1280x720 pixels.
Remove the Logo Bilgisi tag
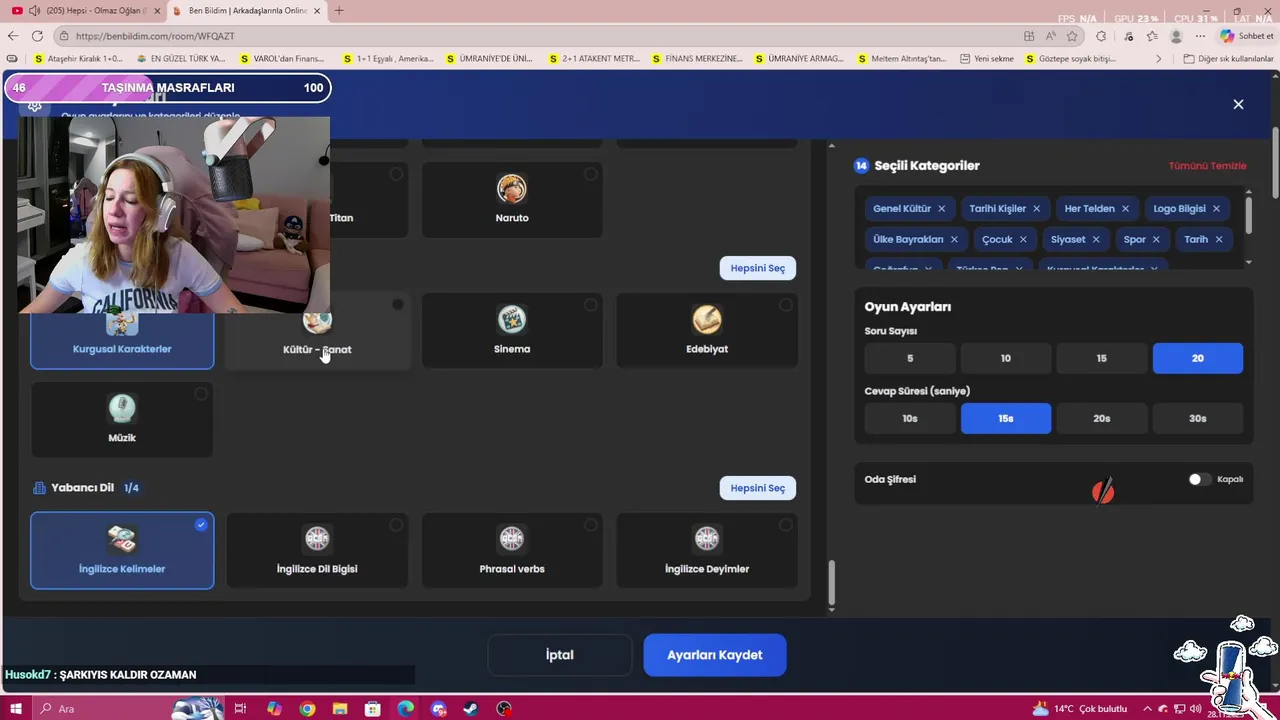click(1216, 209)
